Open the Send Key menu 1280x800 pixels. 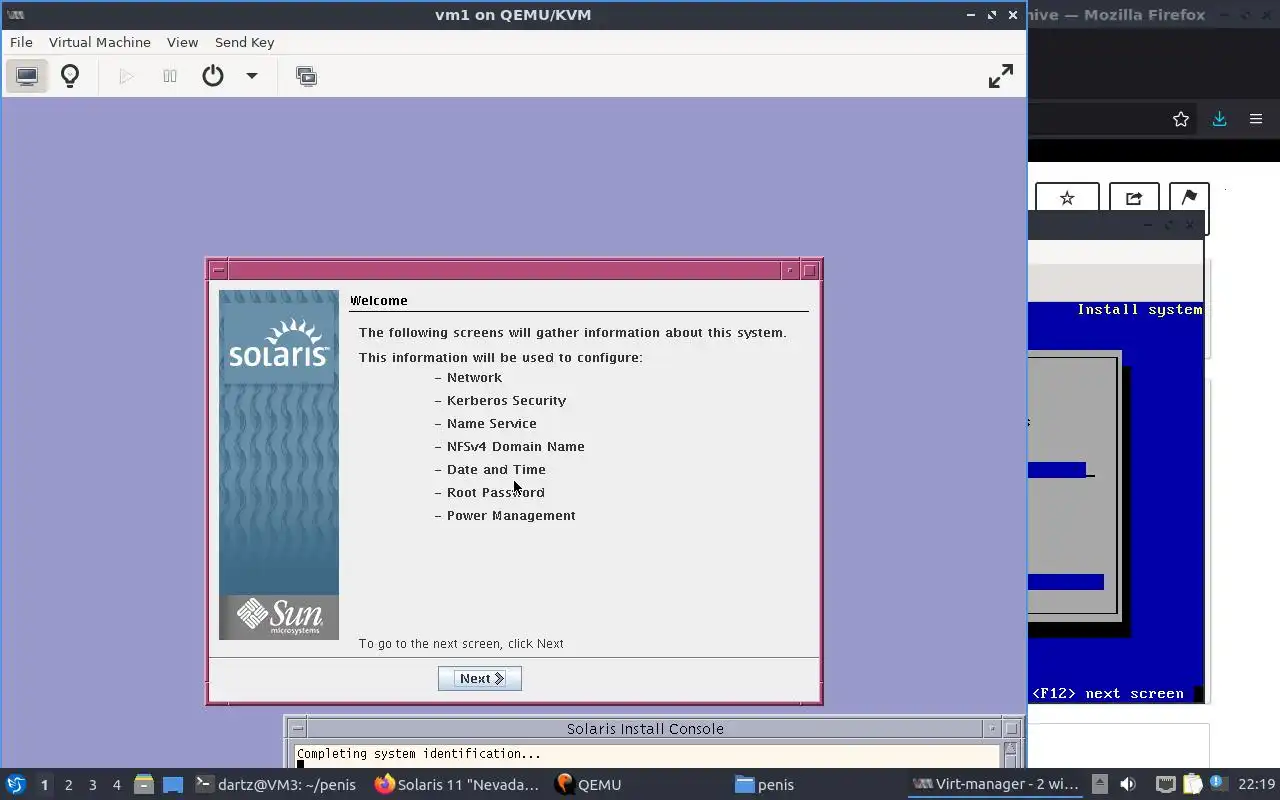244,42
